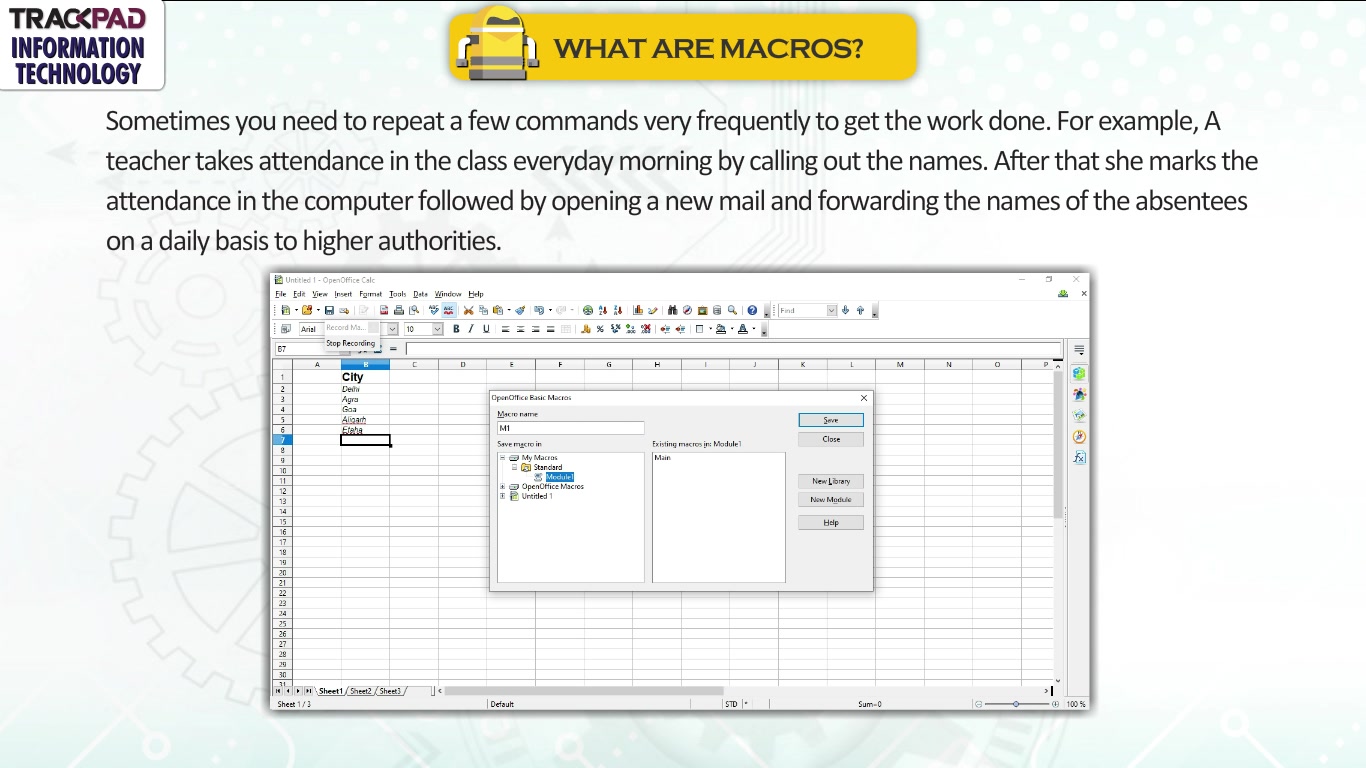Click the New Library button
Viewport: 1366px width, 768px height.
pos(831,481)
